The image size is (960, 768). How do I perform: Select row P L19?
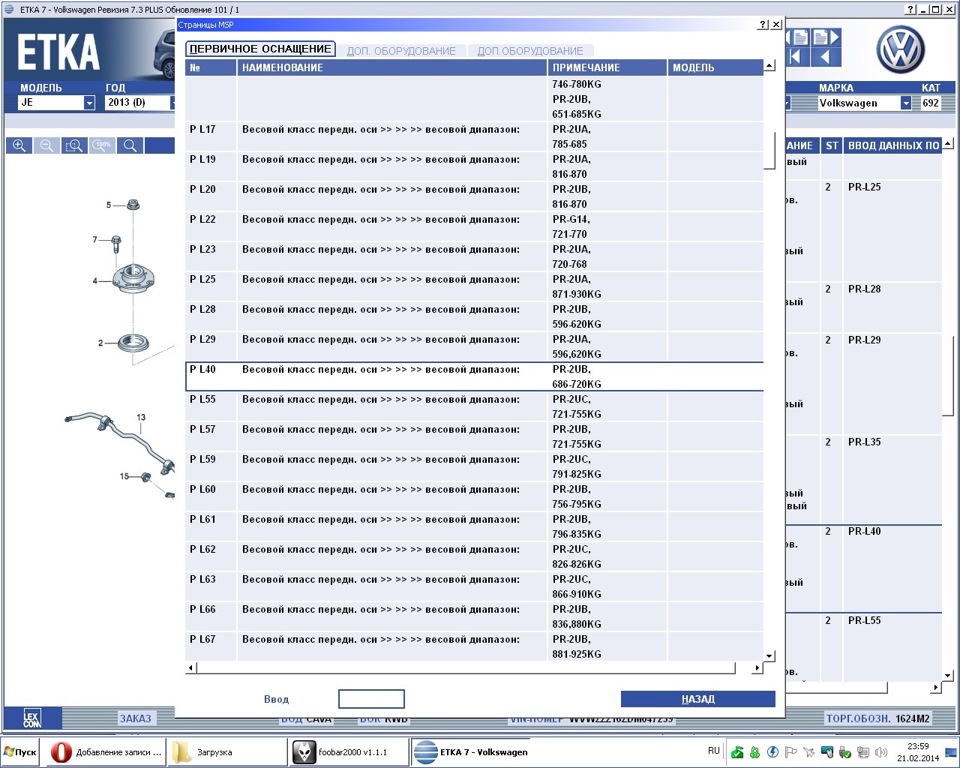pos(474,167)
